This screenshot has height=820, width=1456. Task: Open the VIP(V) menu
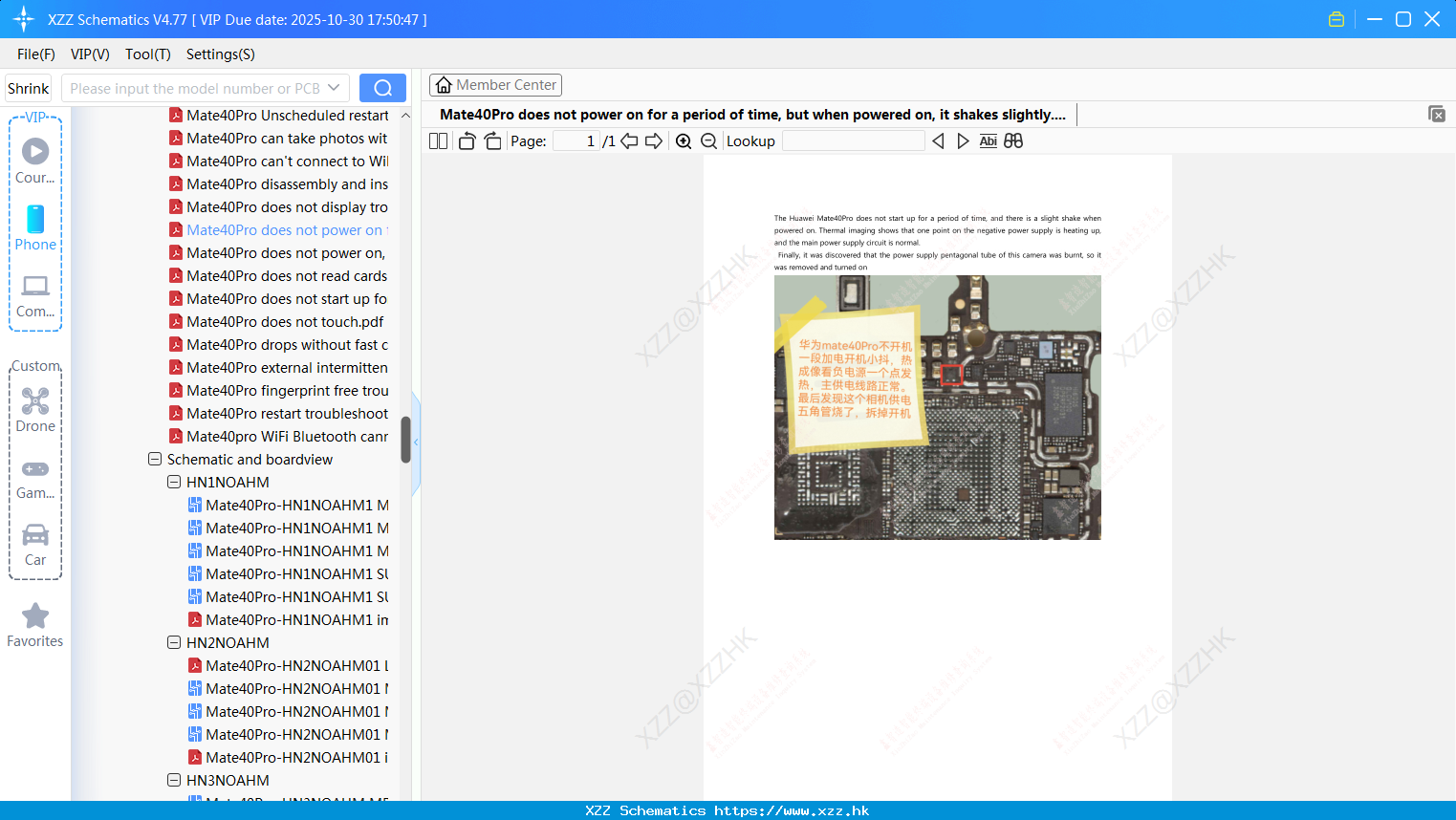click(x=90, y=54)
